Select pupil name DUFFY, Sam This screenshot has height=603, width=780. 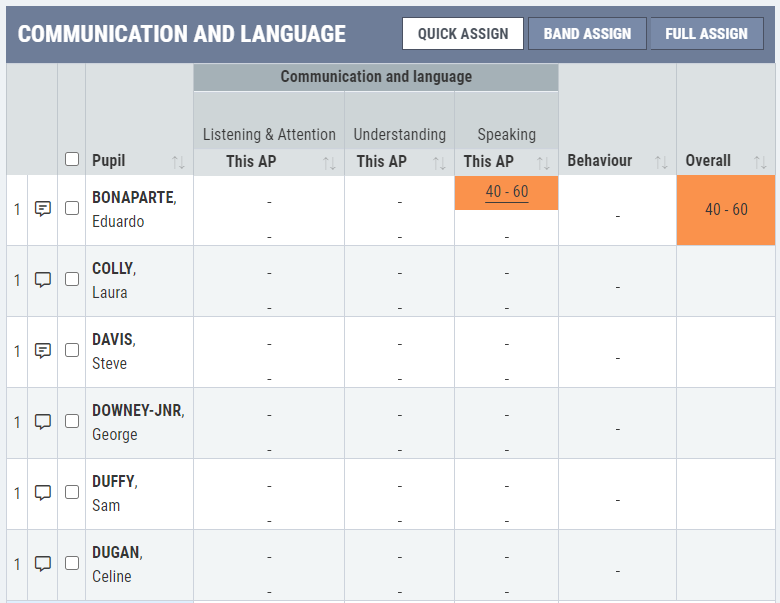pos(115,494)
